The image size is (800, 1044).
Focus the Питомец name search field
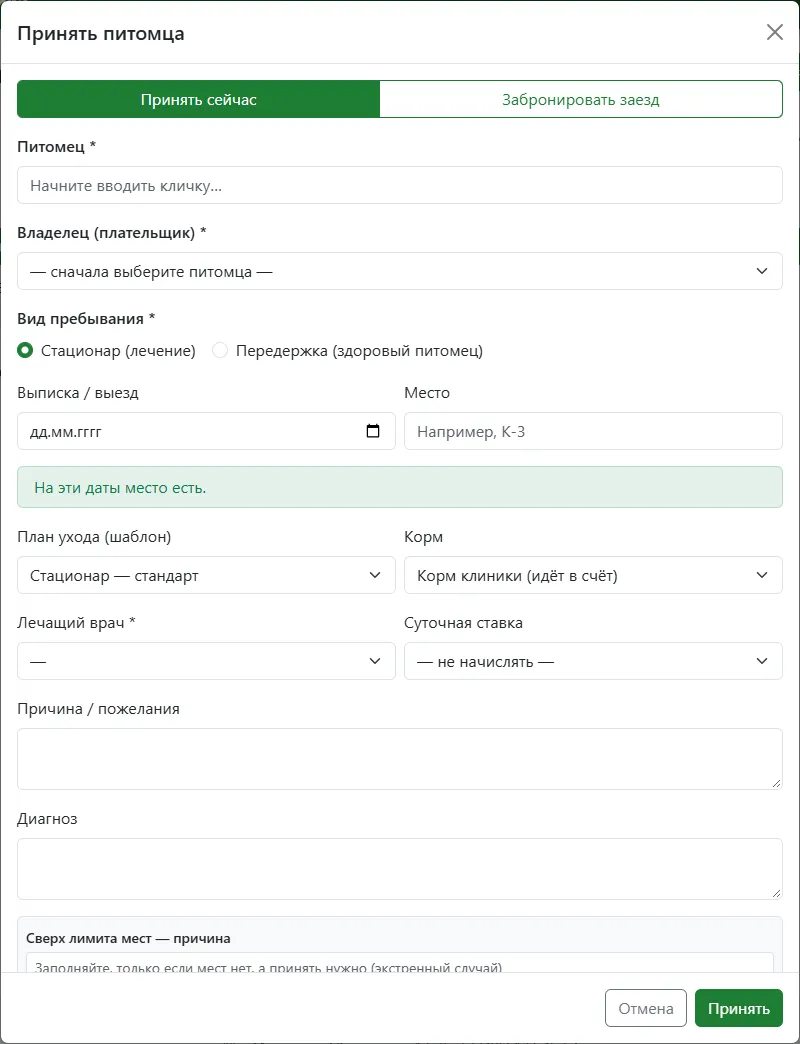(399, 185)
